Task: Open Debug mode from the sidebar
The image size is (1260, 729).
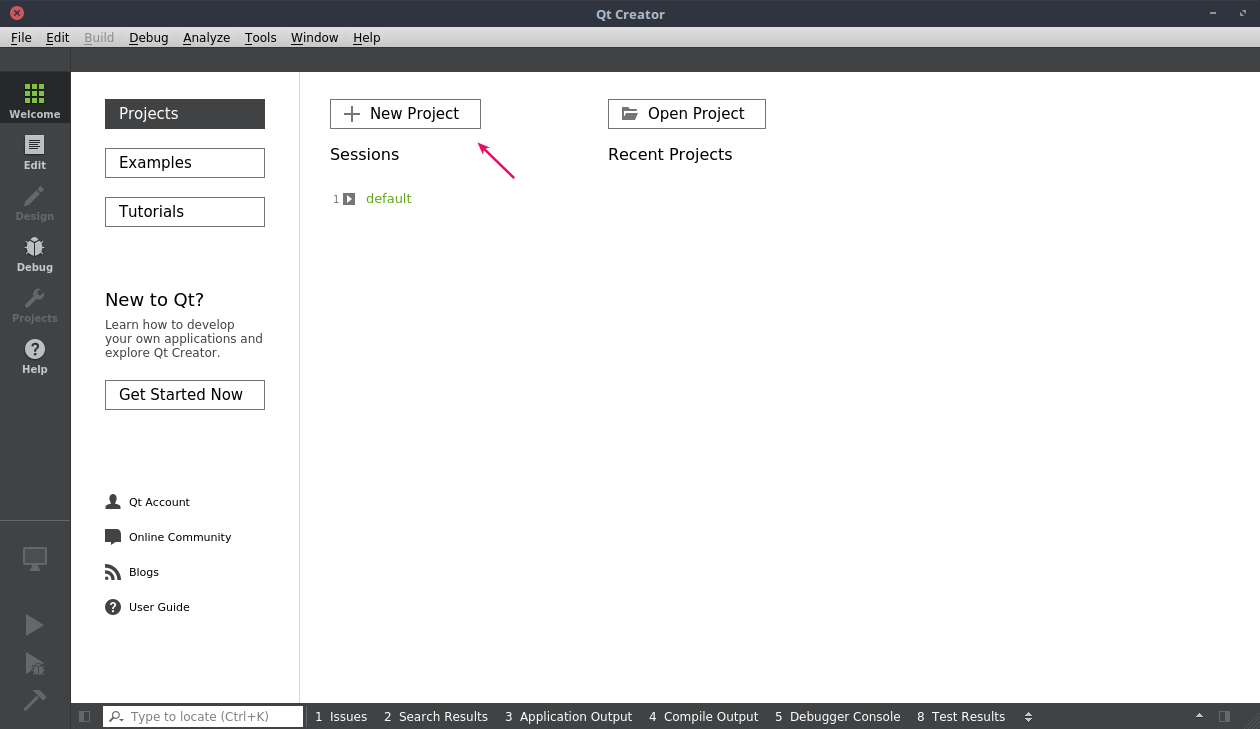Action: pos(34,252)
